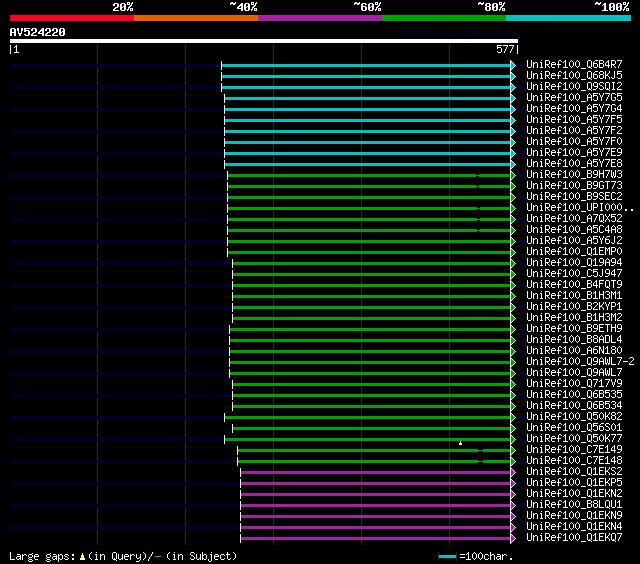Select the UniRef100_Q6B4R7 hit label

tap(574, 64)
